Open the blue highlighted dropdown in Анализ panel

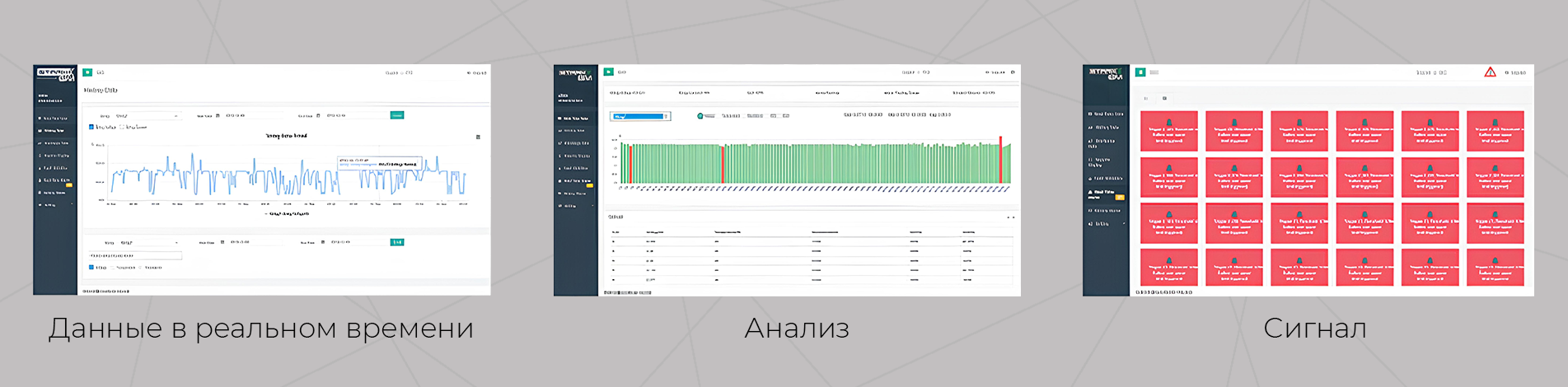tap(640, 116)
